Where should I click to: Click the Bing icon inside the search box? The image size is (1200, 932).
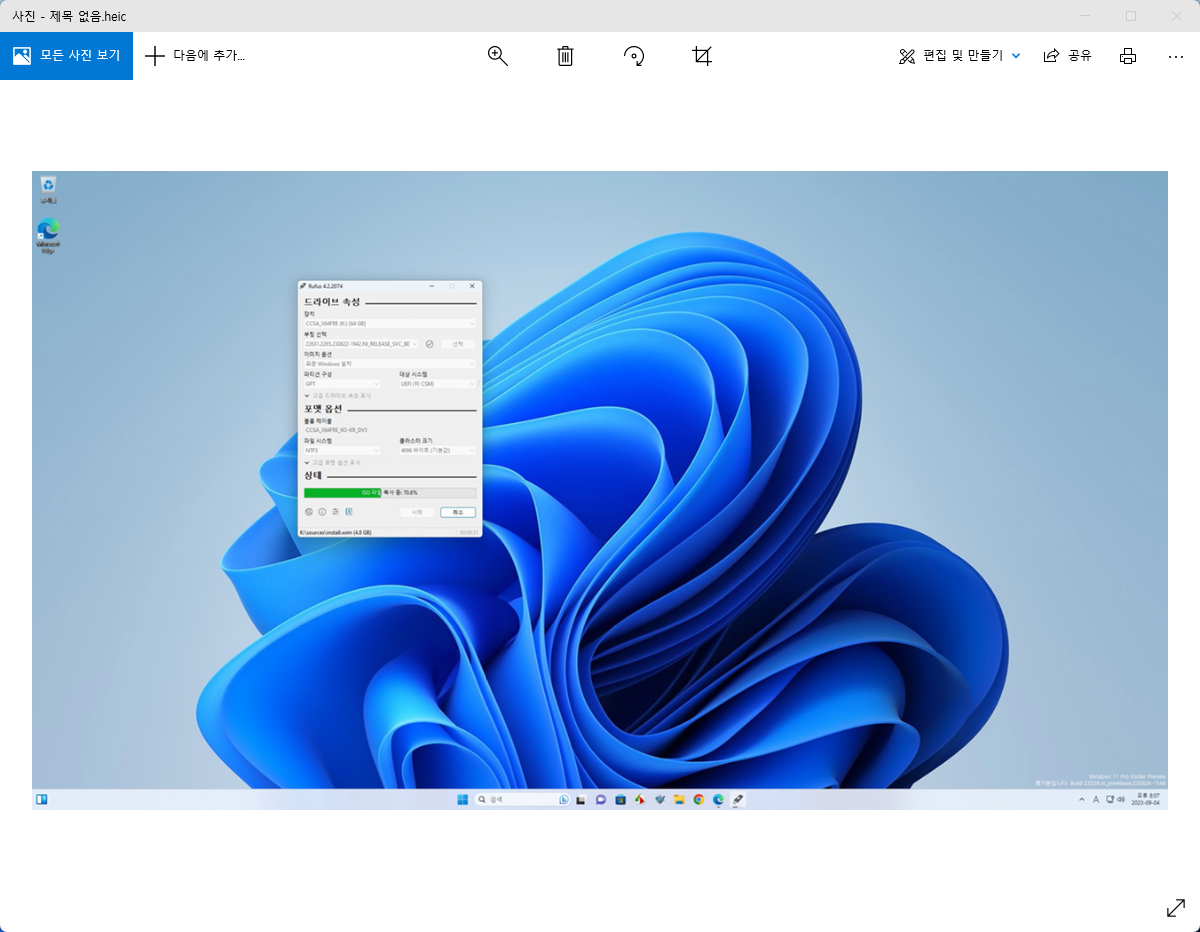(x=564, y=799)
